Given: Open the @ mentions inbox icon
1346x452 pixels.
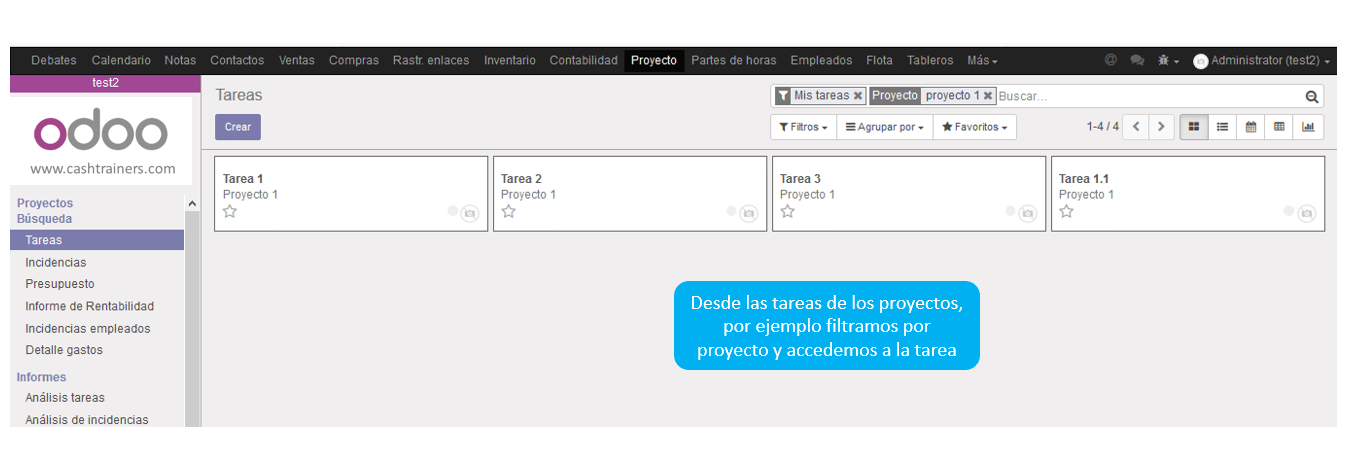Looking at the screenshot, I should [x=1111, y=61].
